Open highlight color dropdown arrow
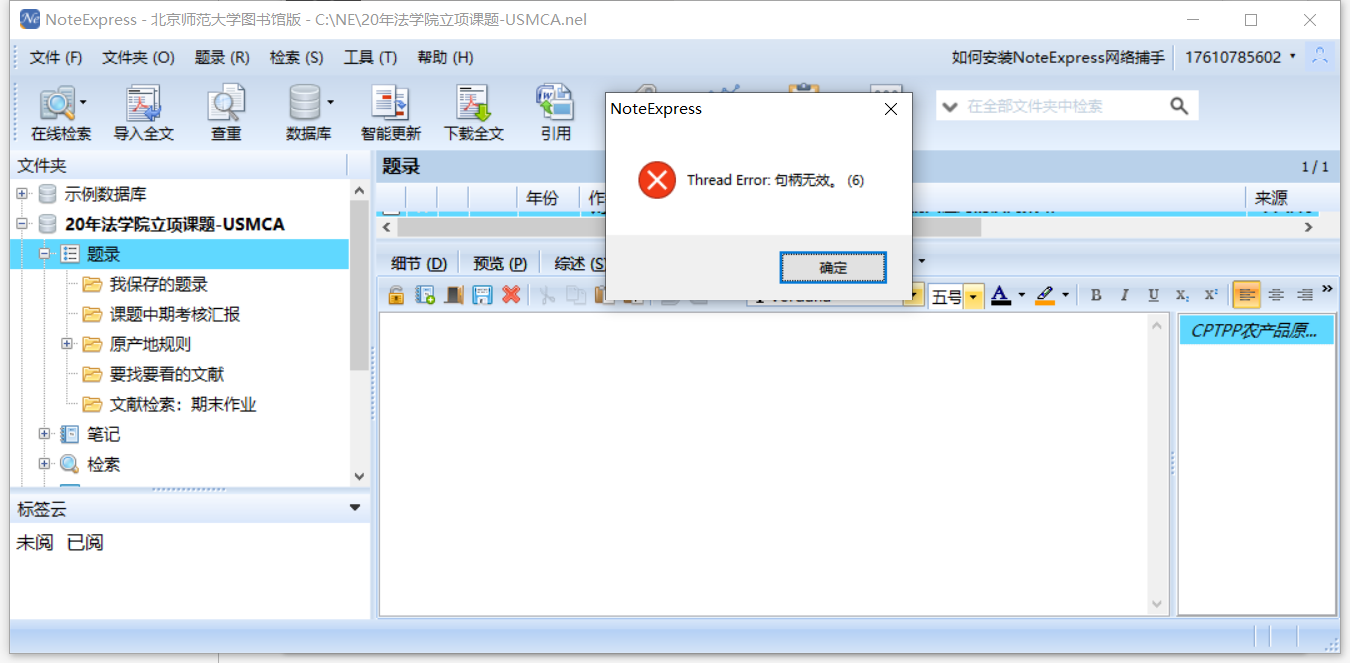Viewport: 1350px width, 663px height. [x=1066, y=295]
